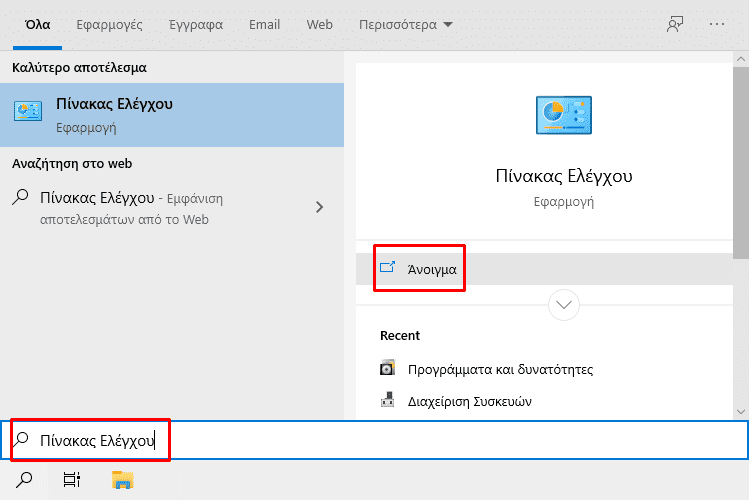Open recent item Διαχείριση Συσκευών

pos(470,402)
